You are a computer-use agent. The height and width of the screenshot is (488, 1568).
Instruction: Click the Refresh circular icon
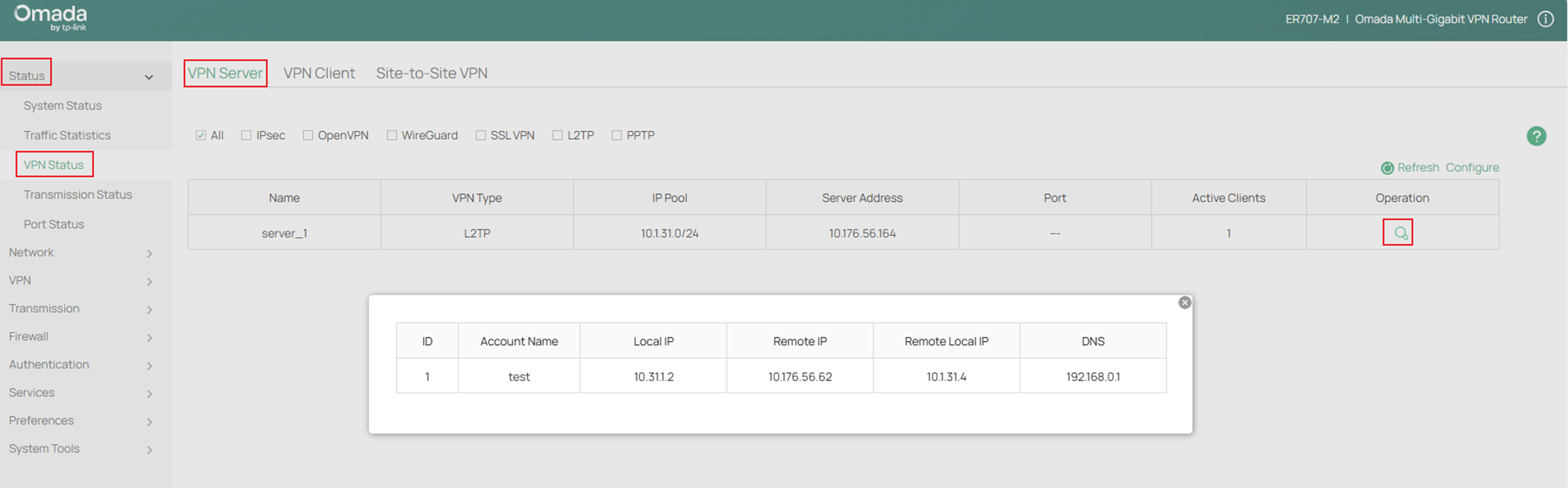point(1387,168)
